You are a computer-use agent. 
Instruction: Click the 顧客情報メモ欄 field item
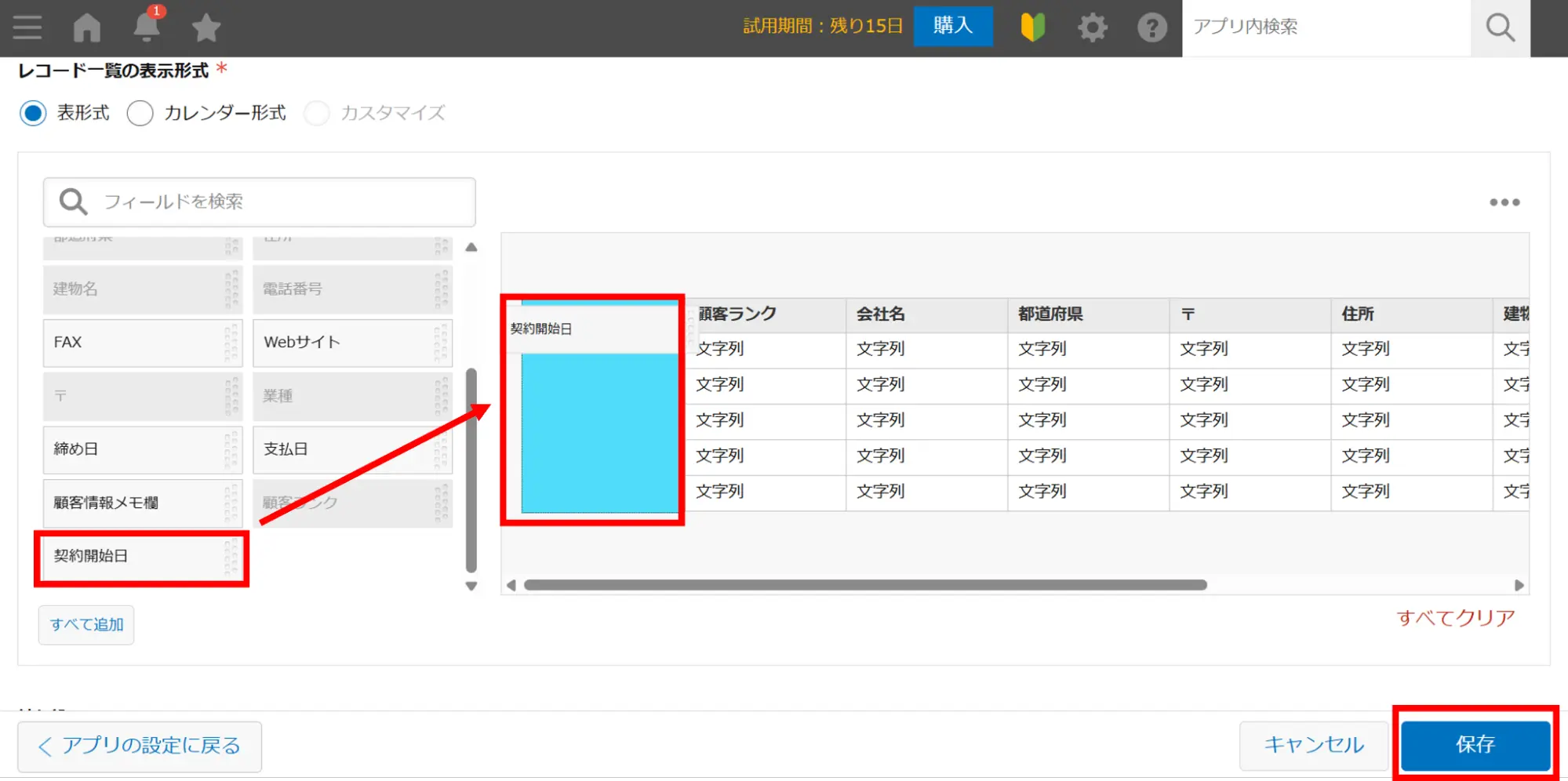tap(133, 503)
